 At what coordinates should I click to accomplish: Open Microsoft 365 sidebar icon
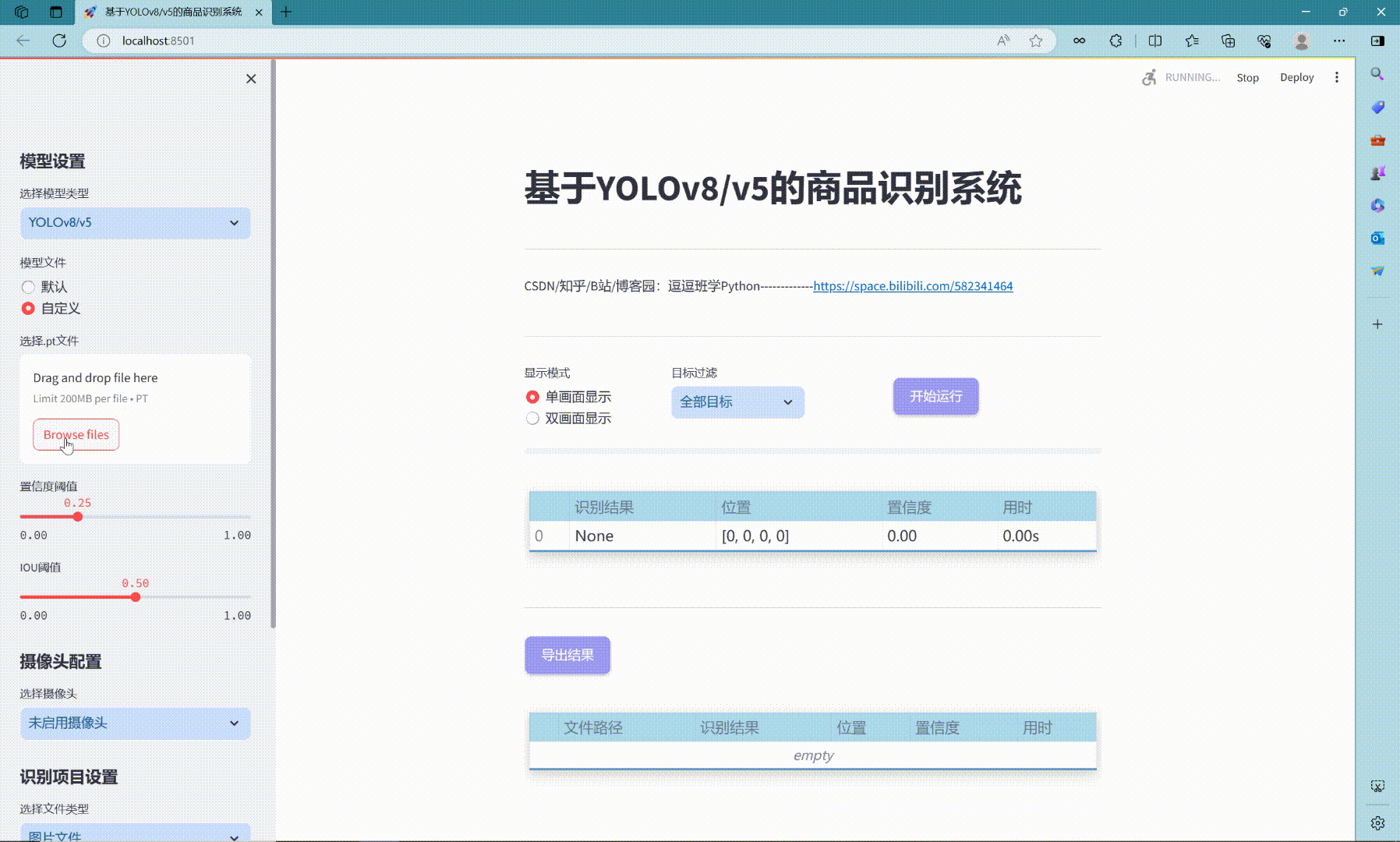pos(1377,205)
